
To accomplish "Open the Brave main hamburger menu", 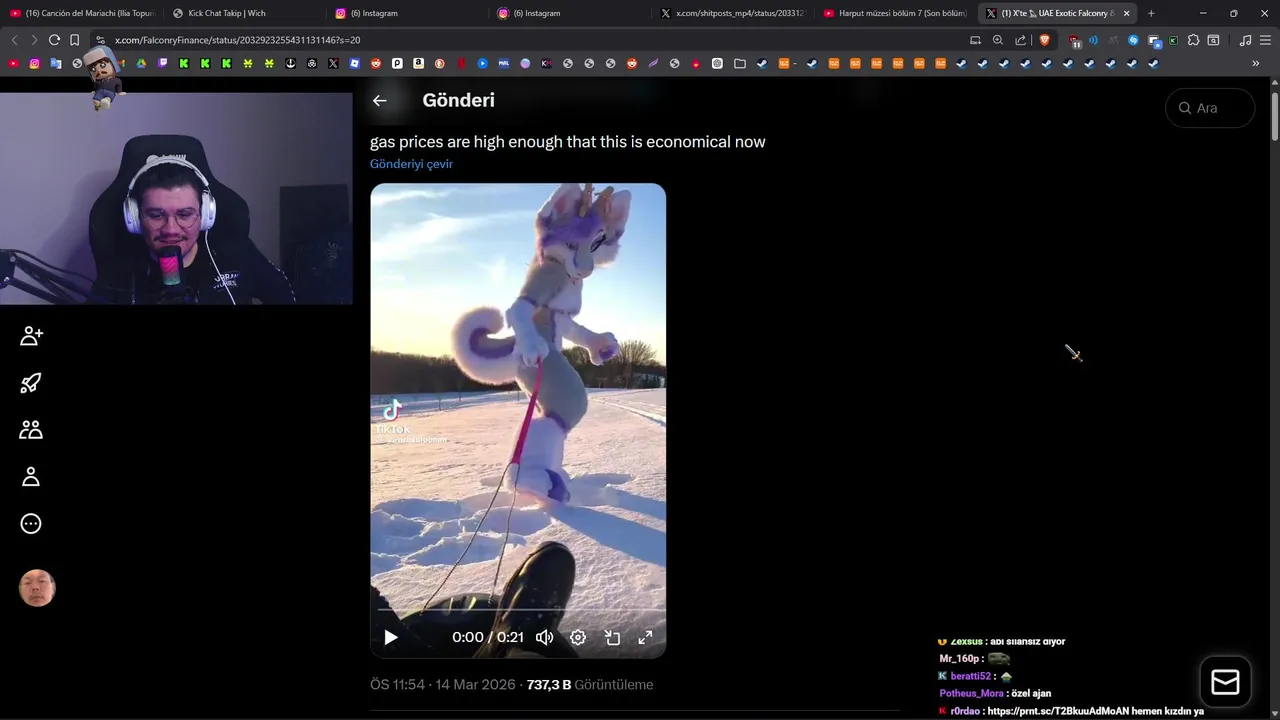I will coord(1265,40).
